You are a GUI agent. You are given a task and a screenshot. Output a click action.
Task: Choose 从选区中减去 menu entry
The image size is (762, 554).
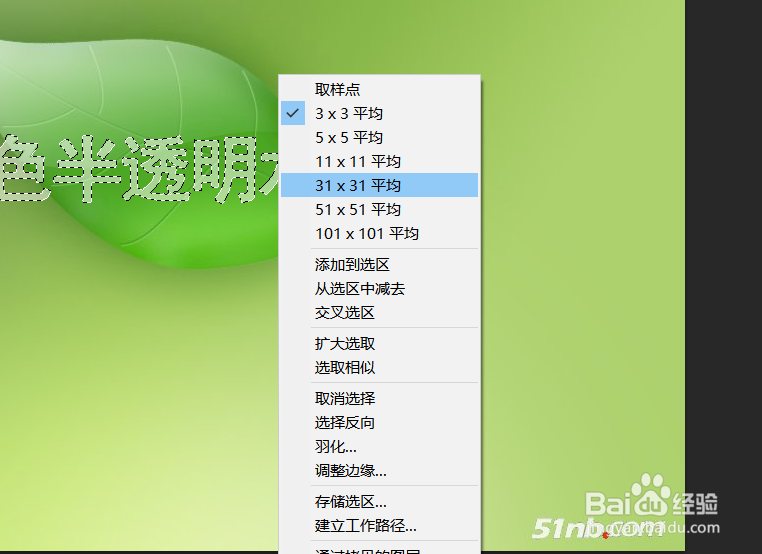click(380, 289)
